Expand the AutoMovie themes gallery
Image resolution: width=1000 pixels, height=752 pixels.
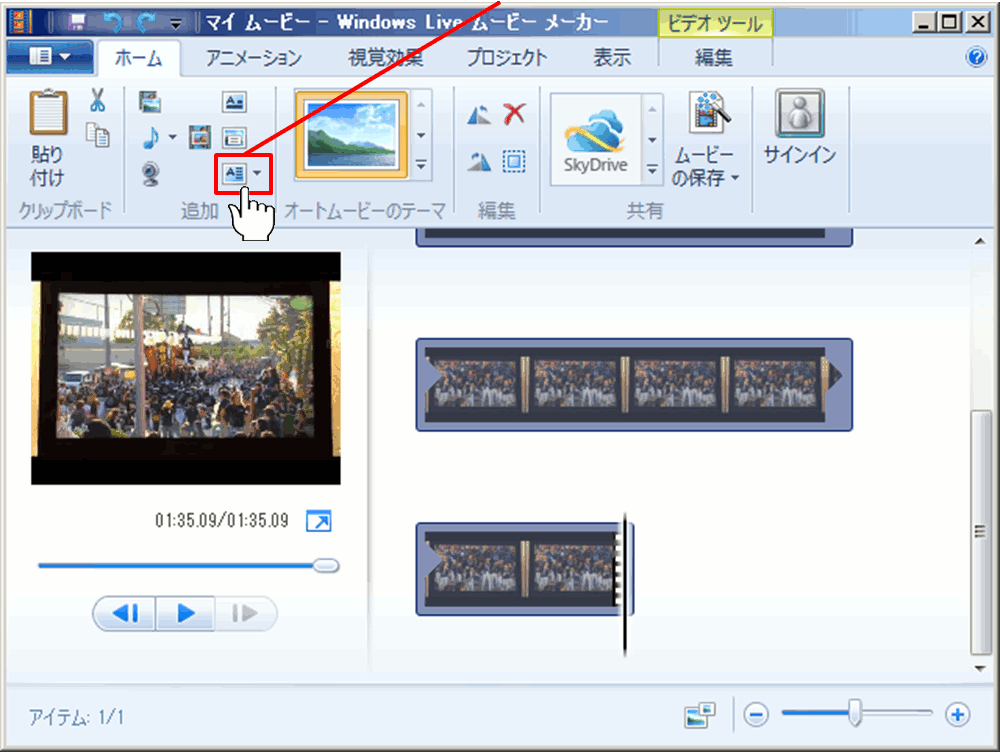click(x=421, y=166)
